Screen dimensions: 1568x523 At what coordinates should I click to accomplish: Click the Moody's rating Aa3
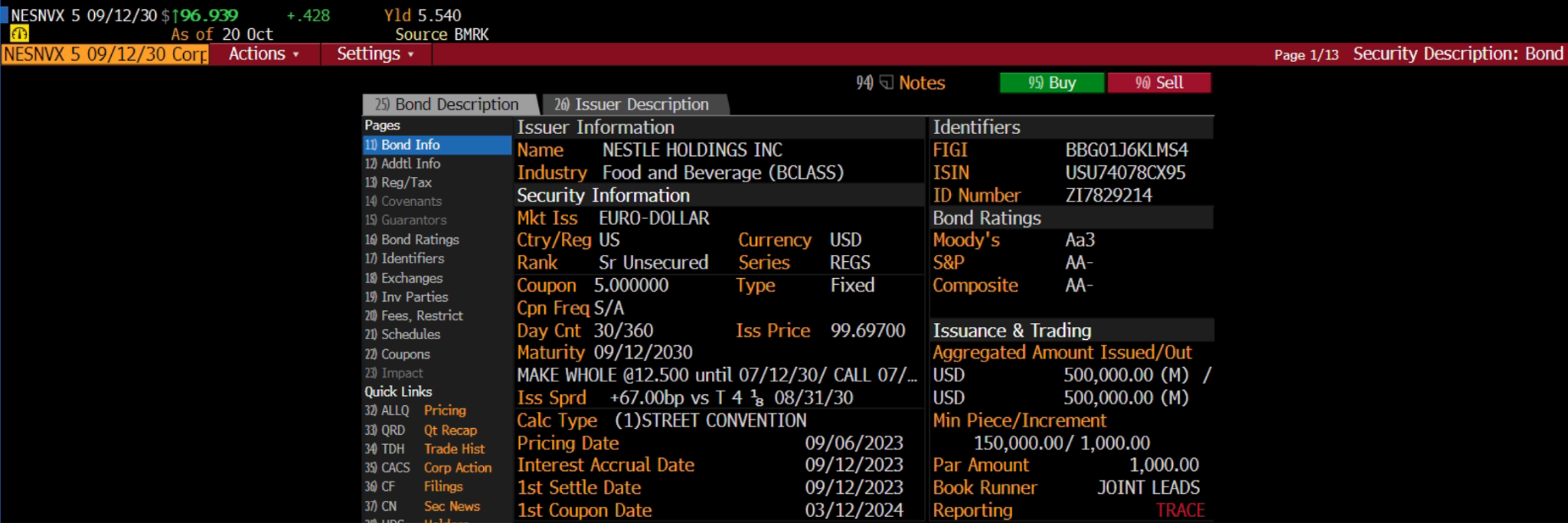click(1080, 240)
